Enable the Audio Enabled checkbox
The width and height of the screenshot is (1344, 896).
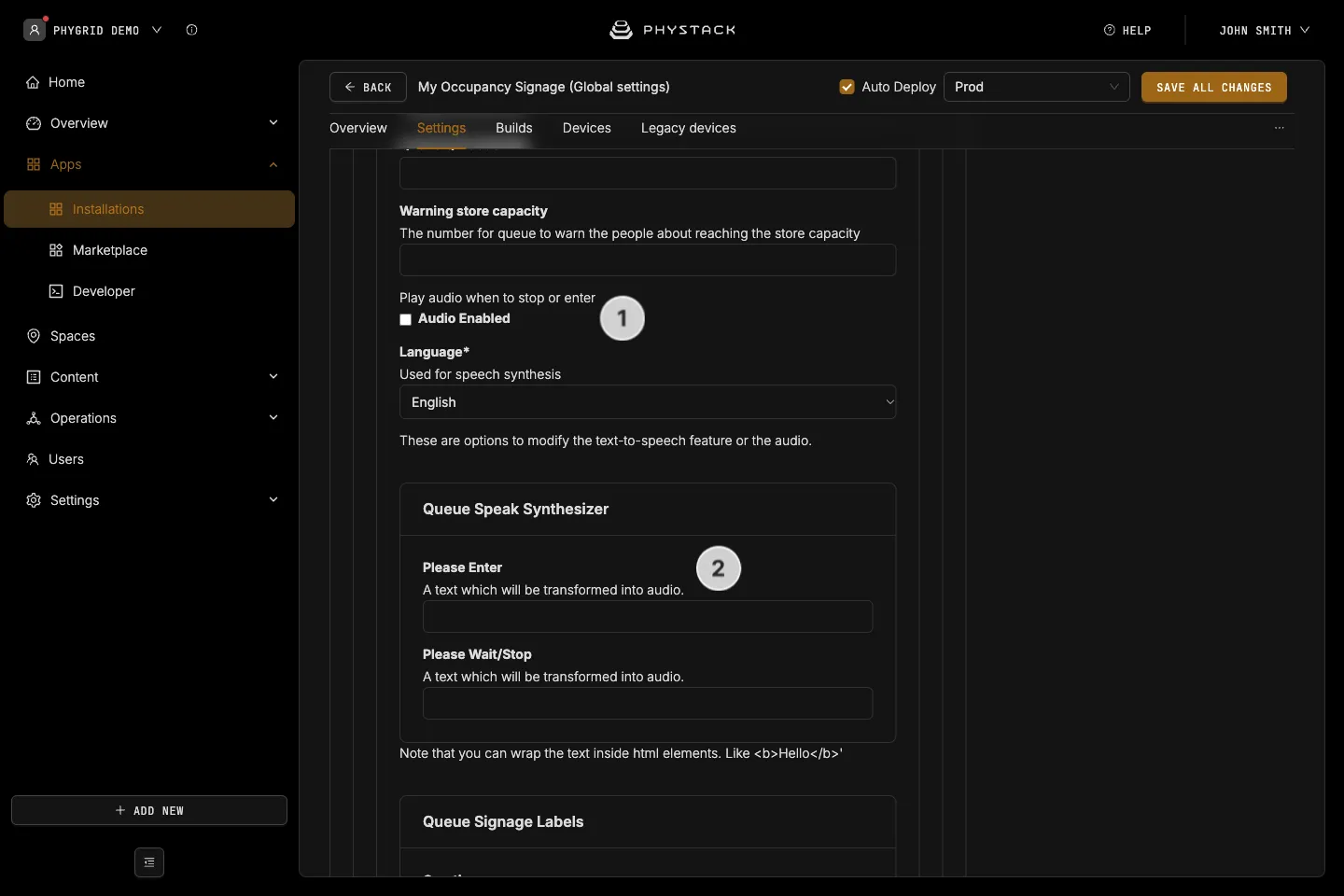(x=406, y=319)
